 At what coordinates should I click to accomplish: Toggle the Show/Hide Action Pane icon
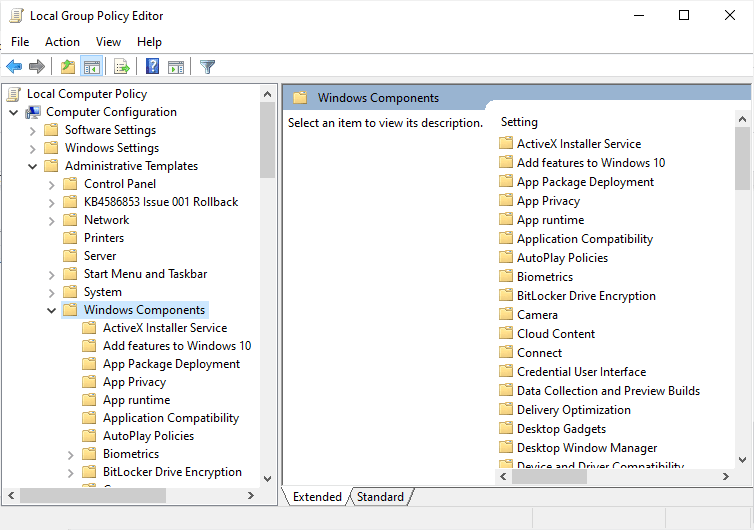click(176, 67)
